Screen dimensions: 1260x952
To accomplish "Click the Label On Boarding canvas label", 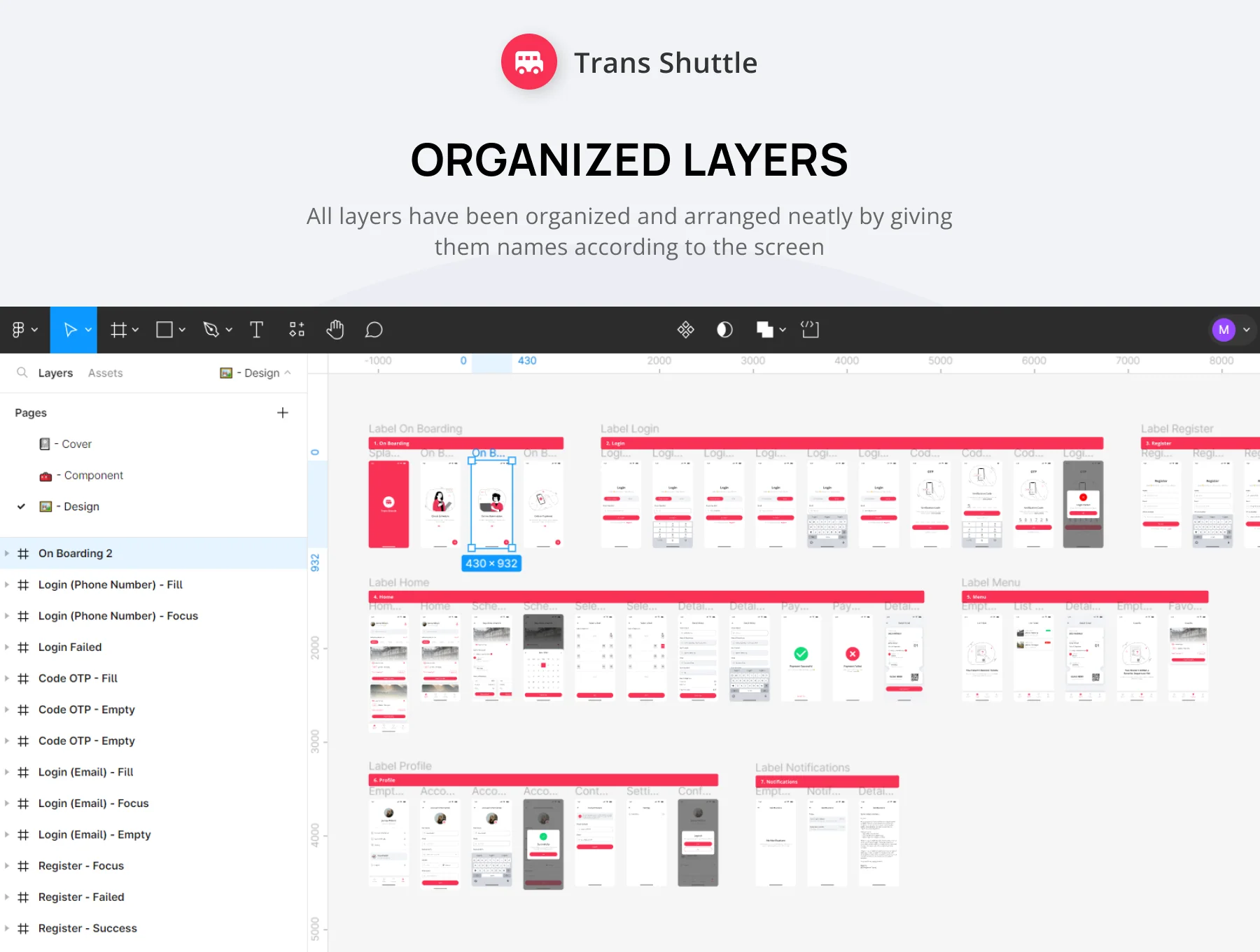I will coord(415,428).
